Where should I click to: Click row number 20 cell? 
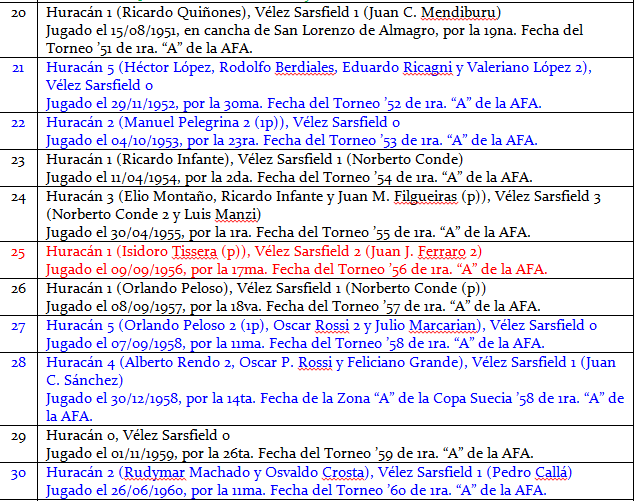[x=18, y=30]
